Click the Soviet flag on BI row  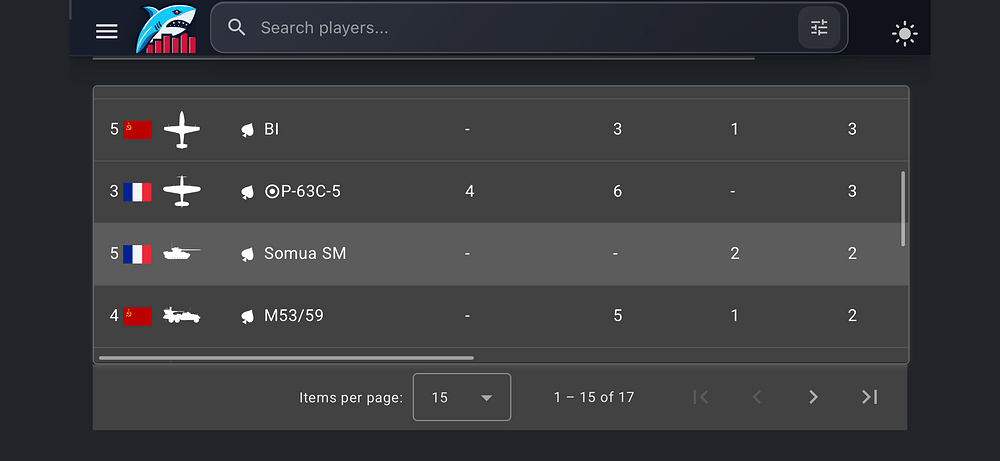coord(138,130)
